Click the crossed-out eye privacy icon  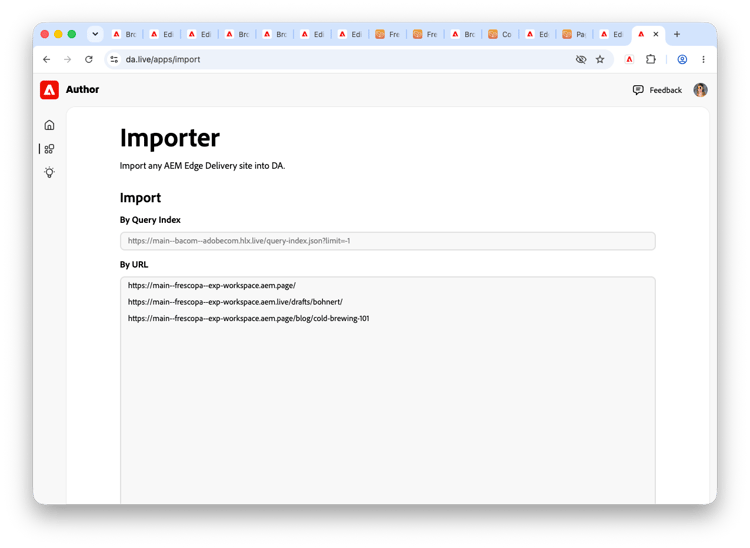pyautogui.click(x=581, y=59)
